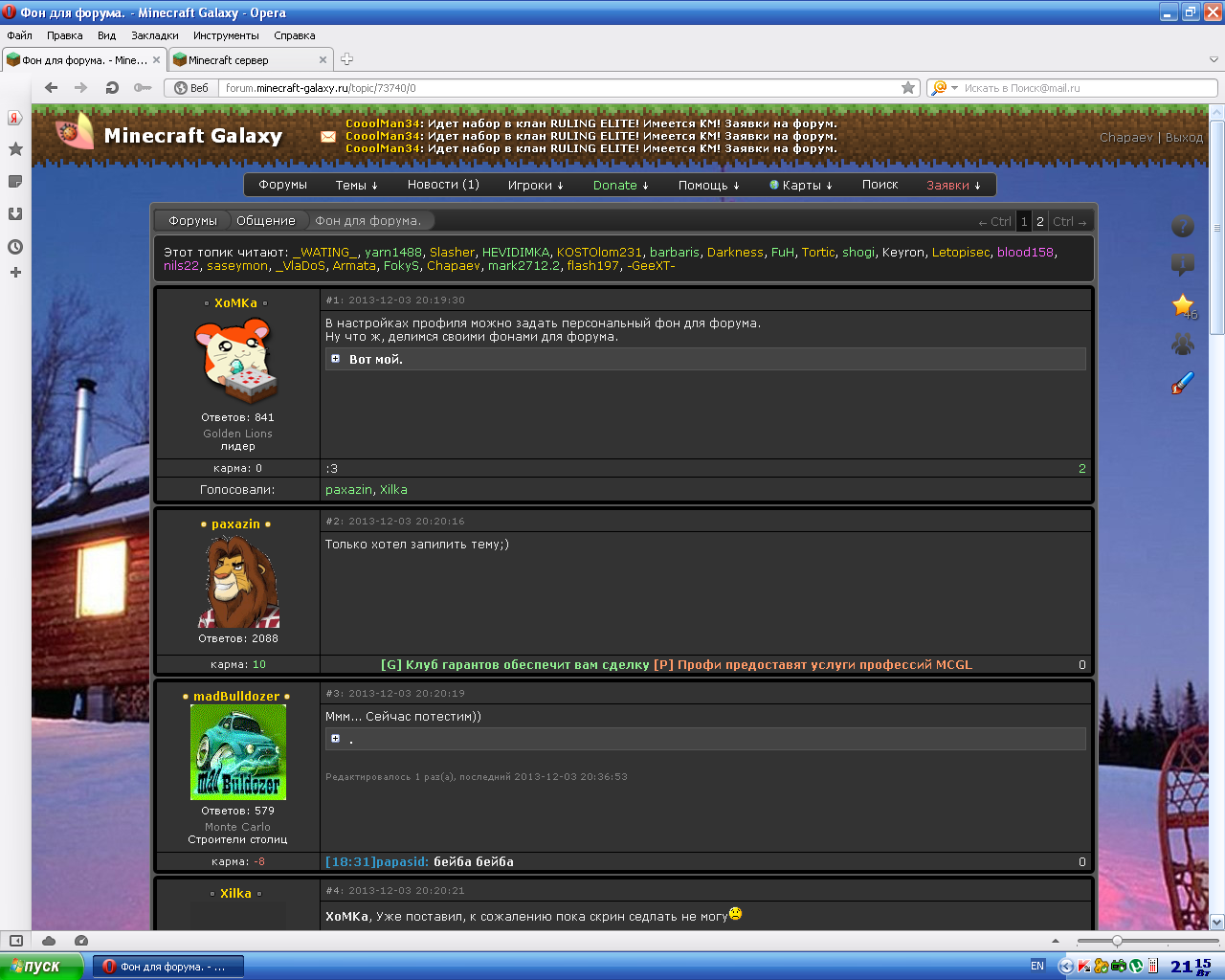Open closed tabs list dropdown
Image resolution: width=1225 pixels, height=980 pixels.
coord(1214,59)
